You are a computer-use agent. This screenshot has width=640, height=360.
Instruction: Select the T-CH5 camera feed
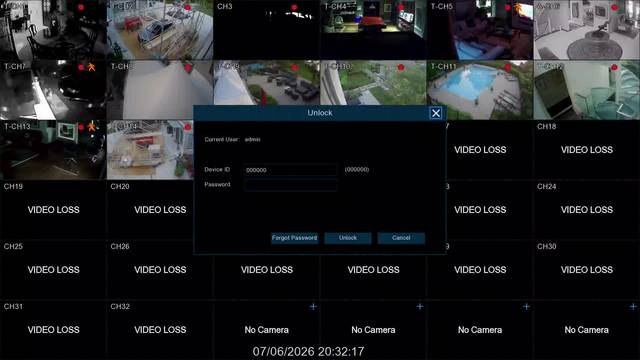[x=480, y=30]
